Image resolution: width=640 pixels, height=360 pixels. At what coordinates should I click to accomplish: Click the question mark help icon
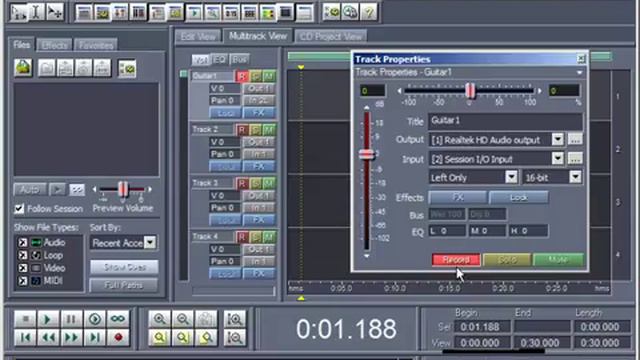point(369,13)
